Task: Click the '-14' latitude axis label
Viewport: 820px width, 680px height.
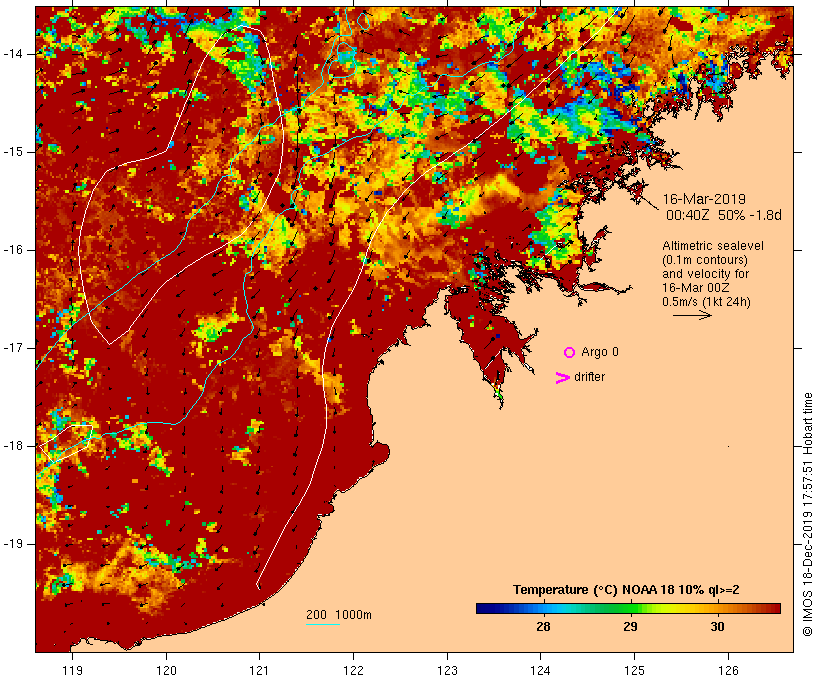Action: click(x=13, y=54)
